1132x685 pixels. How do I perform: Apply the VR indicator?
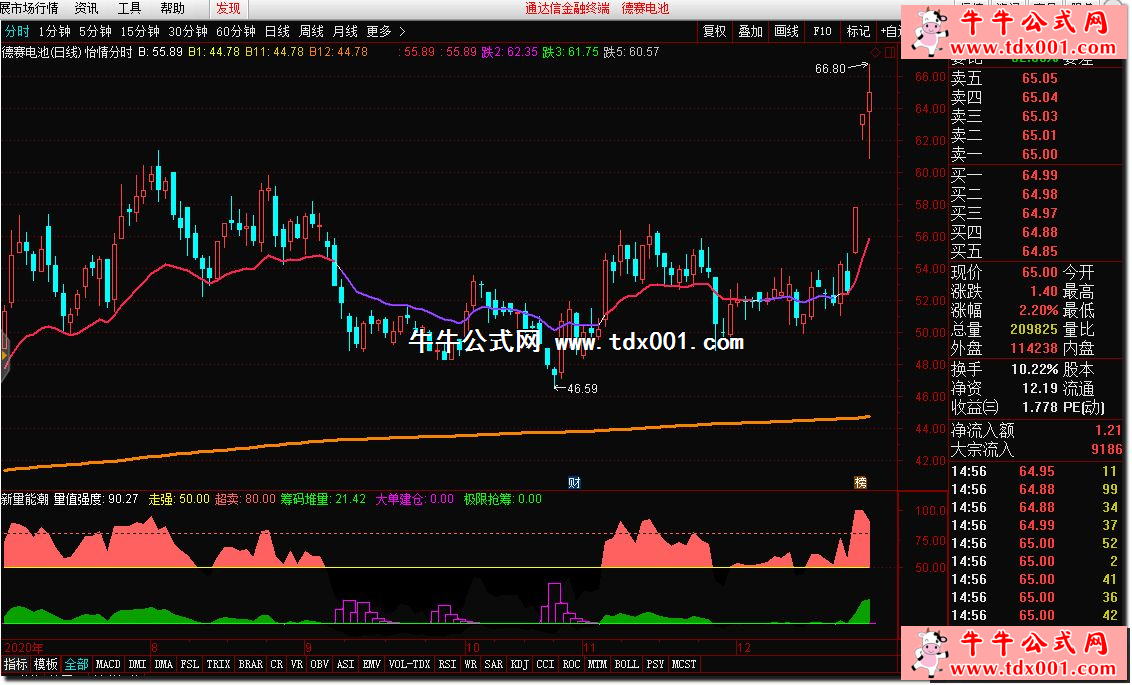(297, 664)
